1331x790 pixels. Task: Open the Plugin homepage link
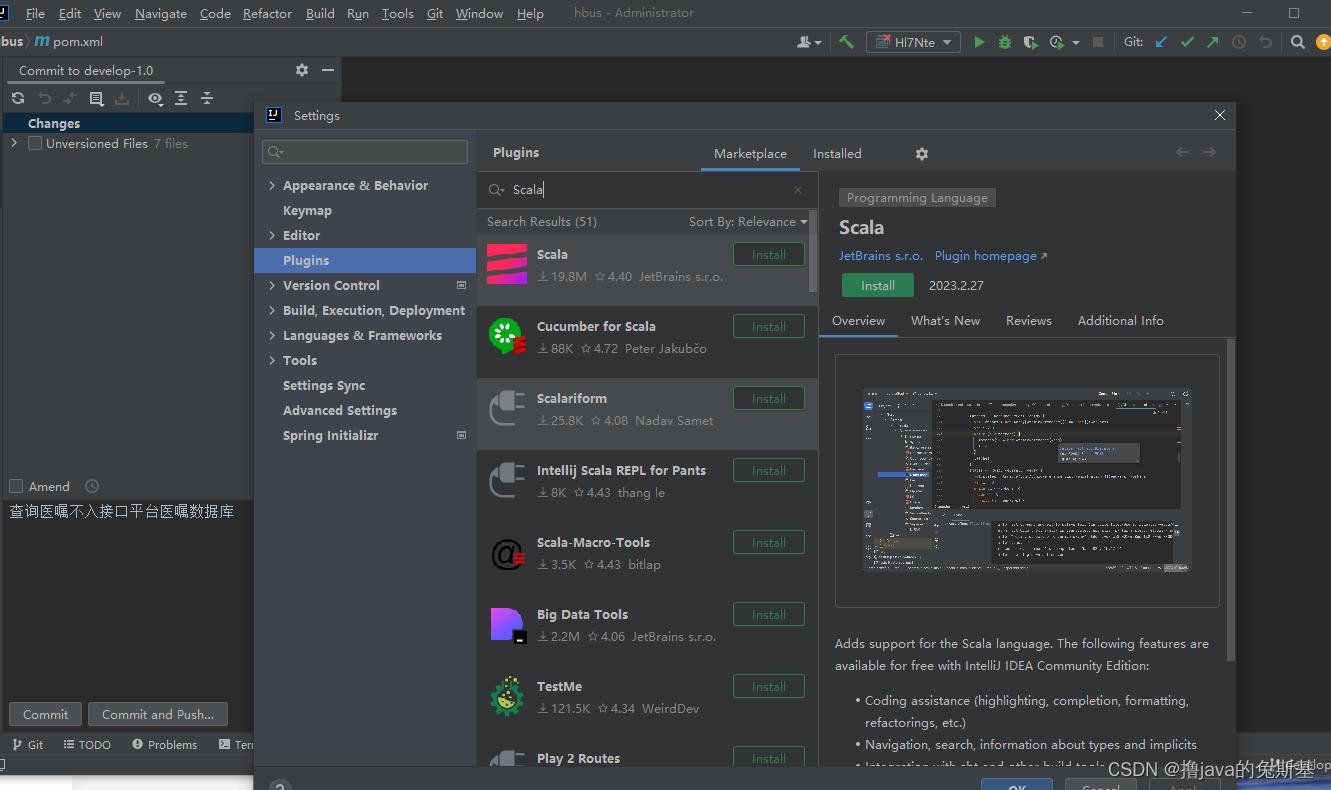pos(991,255)
